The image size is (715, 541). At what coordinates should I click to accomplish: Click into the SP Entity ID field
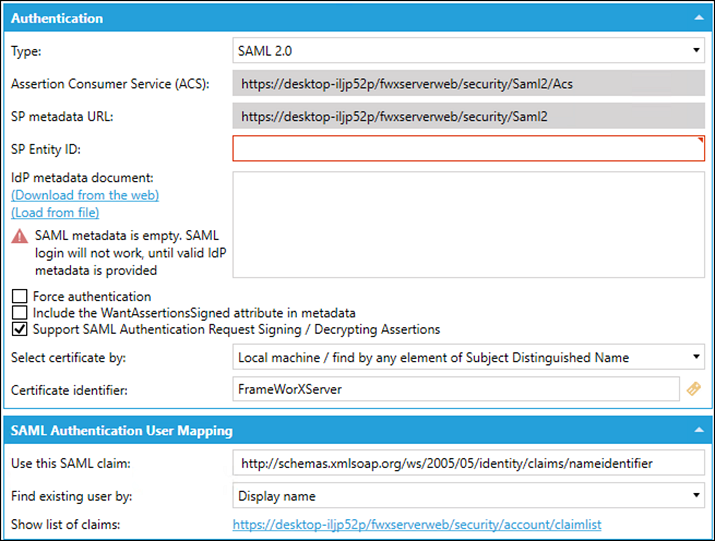(x=468, y=149)
